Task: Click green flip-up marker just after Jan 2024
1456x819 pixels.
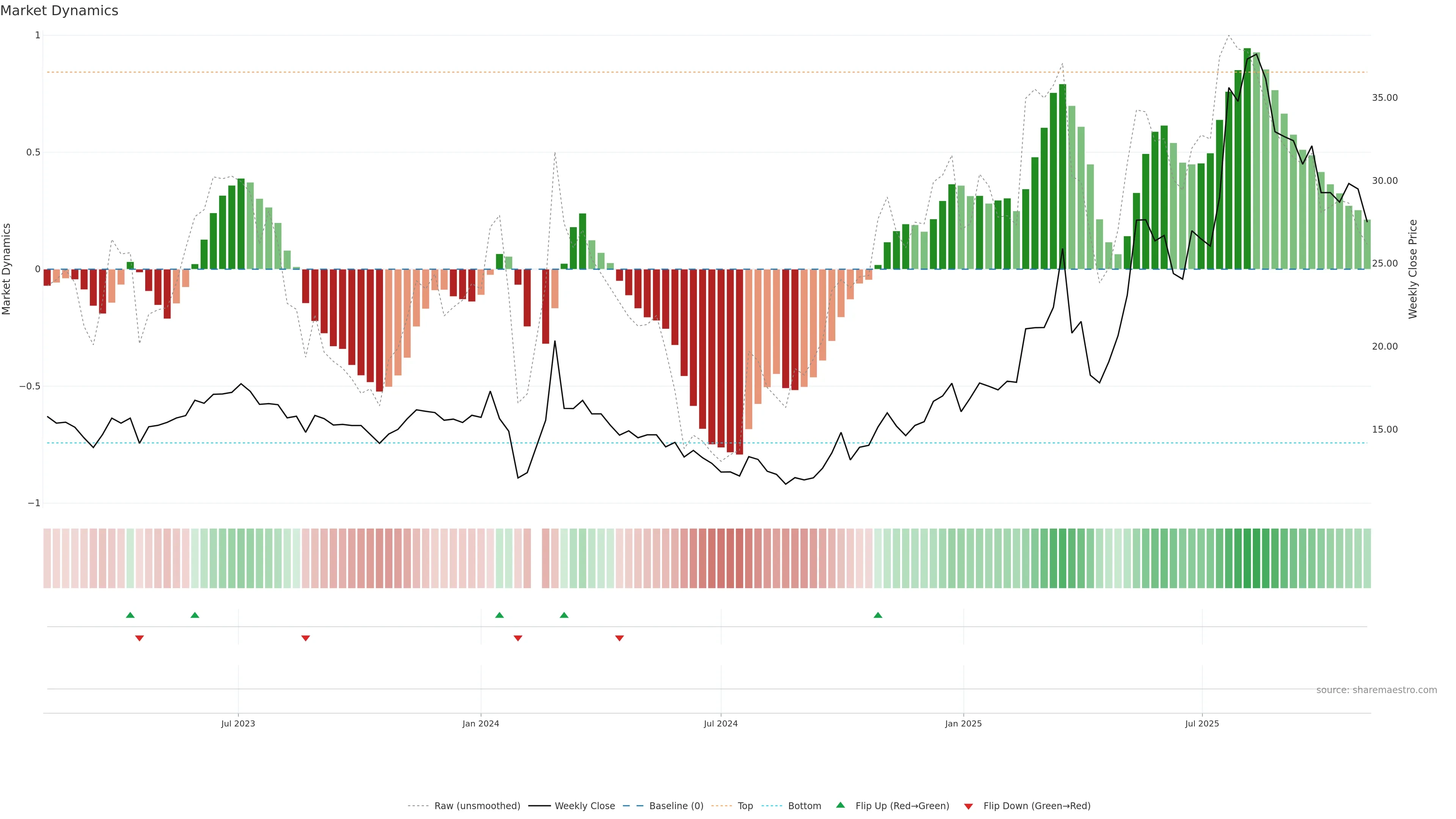Action: [x=499, y=615]
